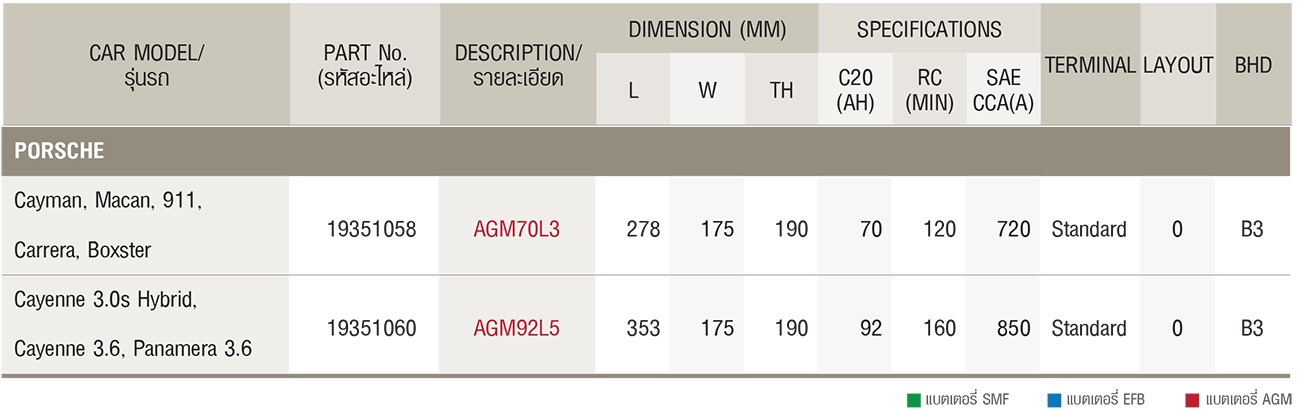1300x415 pixels.
Task: Select the AGM92L5 description link
Action: pyautogui.click(x=517, y=328)
